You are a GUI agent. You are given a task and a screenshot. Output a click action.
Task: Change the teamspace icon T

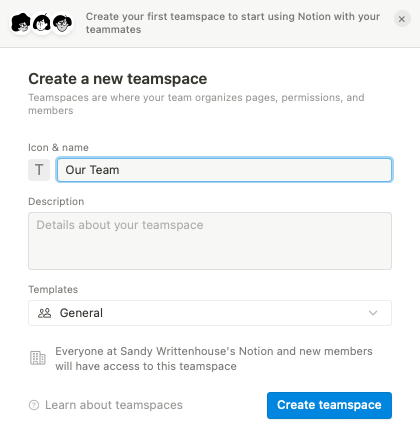pos(39,170)
